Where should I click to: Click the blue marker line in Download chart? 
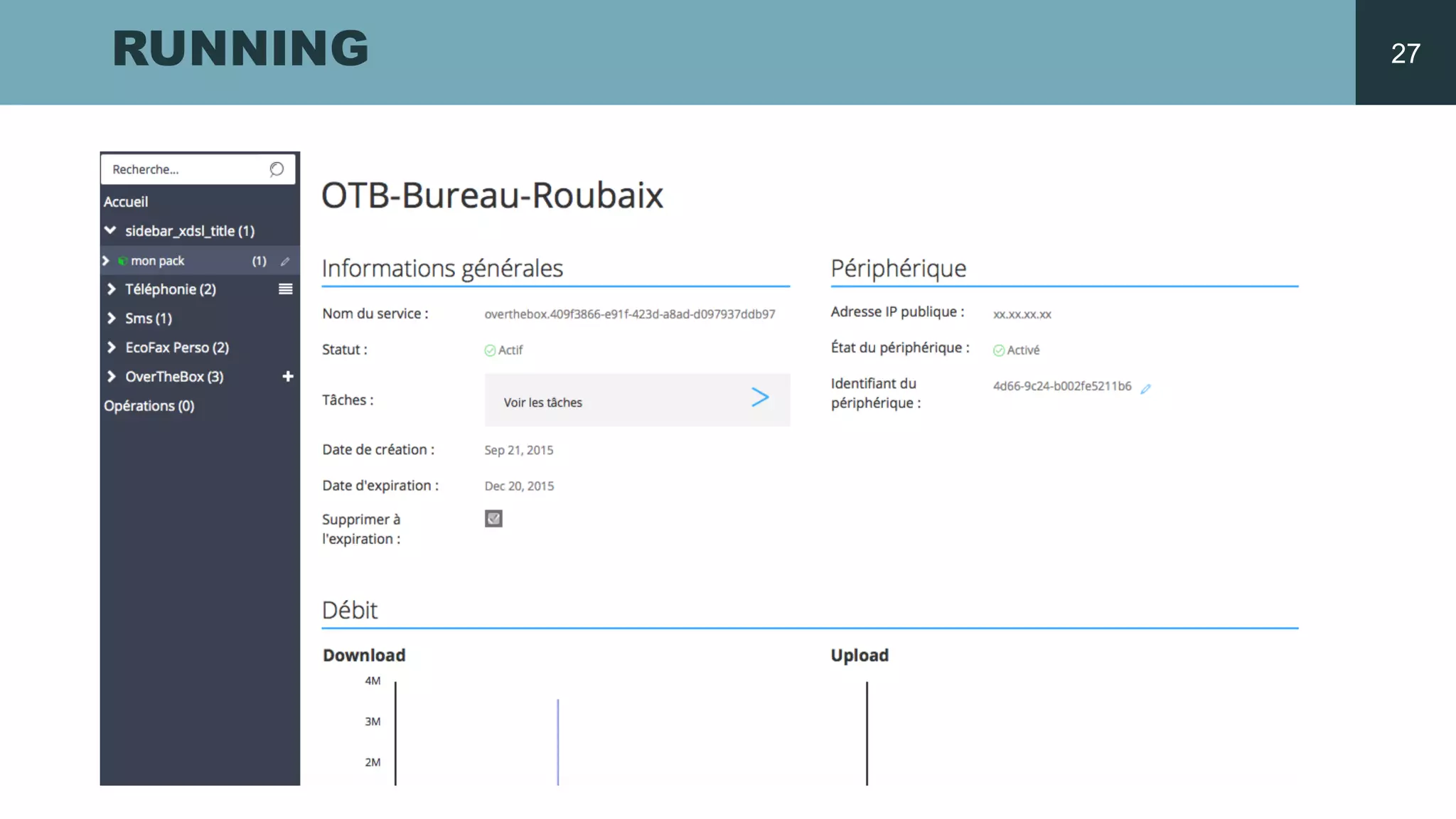[x=558, y=742]
